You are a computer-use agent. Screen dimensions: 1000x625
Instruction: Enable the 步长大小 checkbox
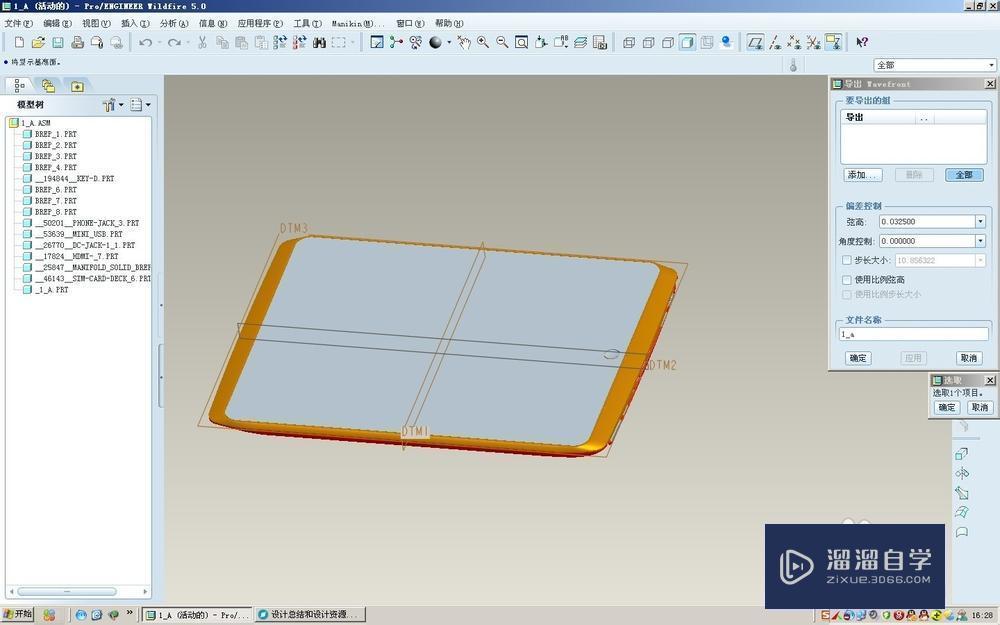coord(847,260)
